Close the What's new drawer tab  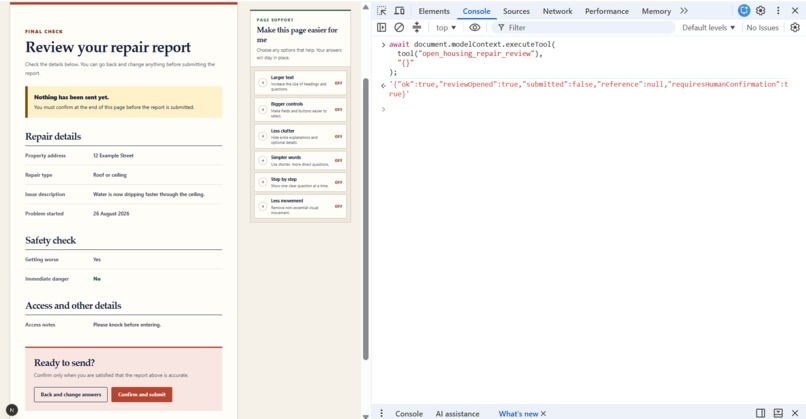[543, 413]
